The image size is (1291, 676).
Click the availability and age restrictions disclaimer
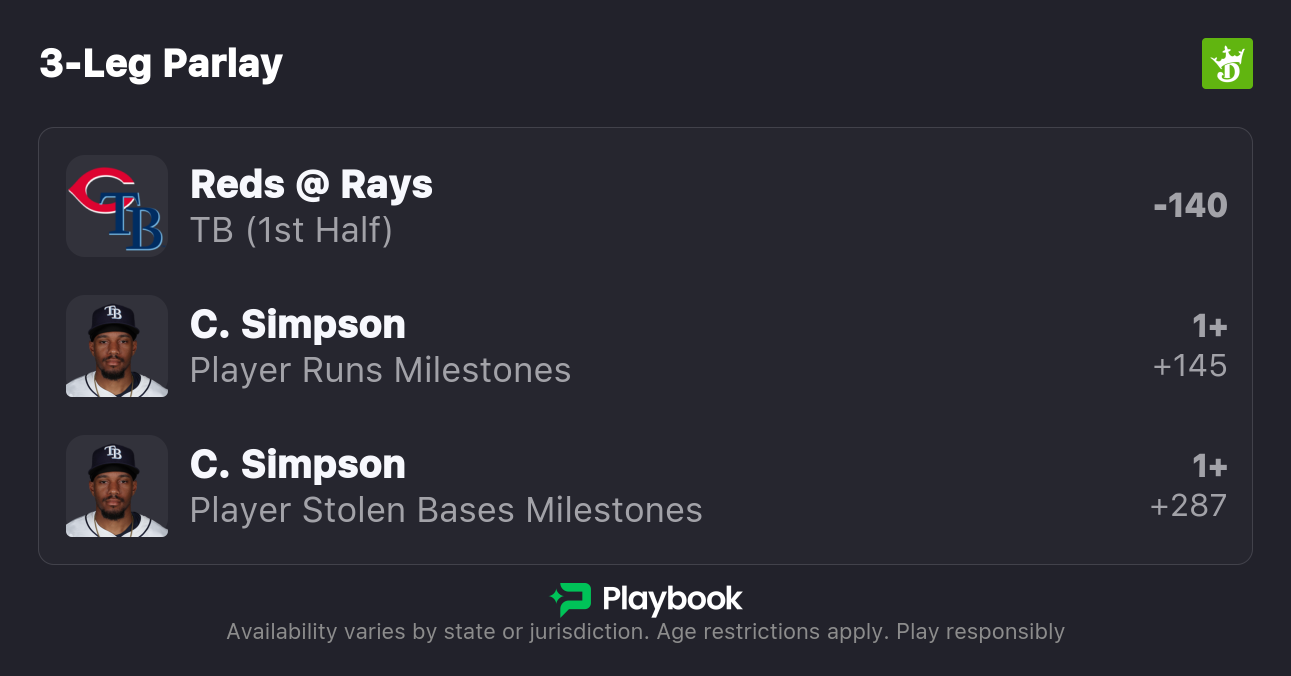click(x=645, y=632)
